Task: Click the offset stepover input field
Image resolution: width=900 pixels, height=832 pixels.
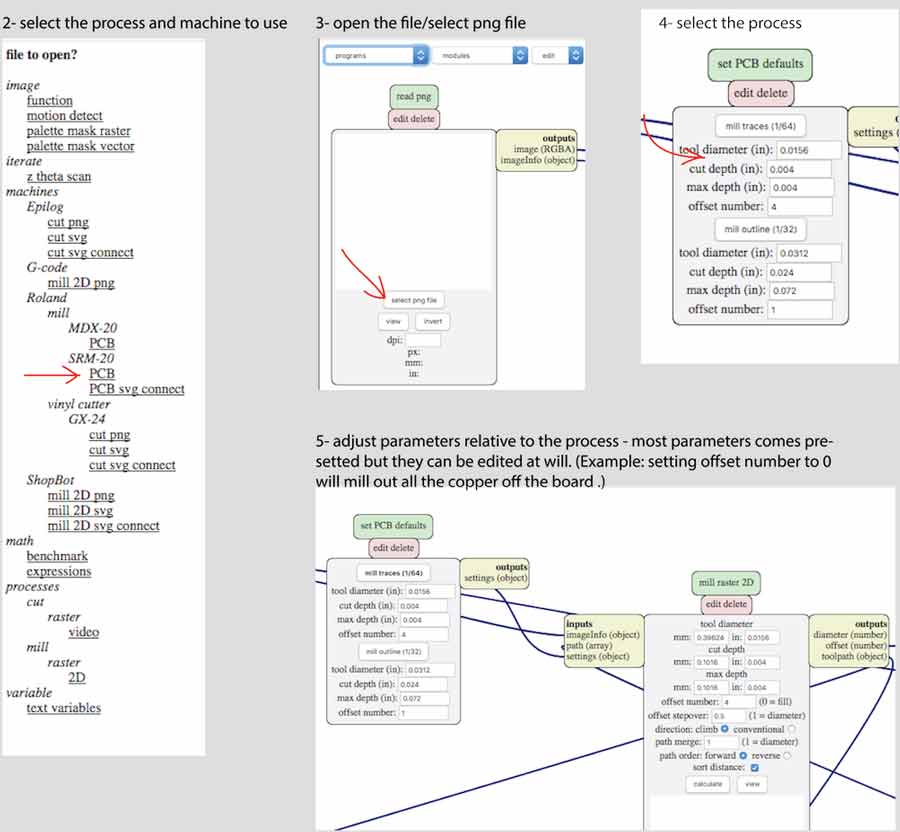Action: click(721, 716)
